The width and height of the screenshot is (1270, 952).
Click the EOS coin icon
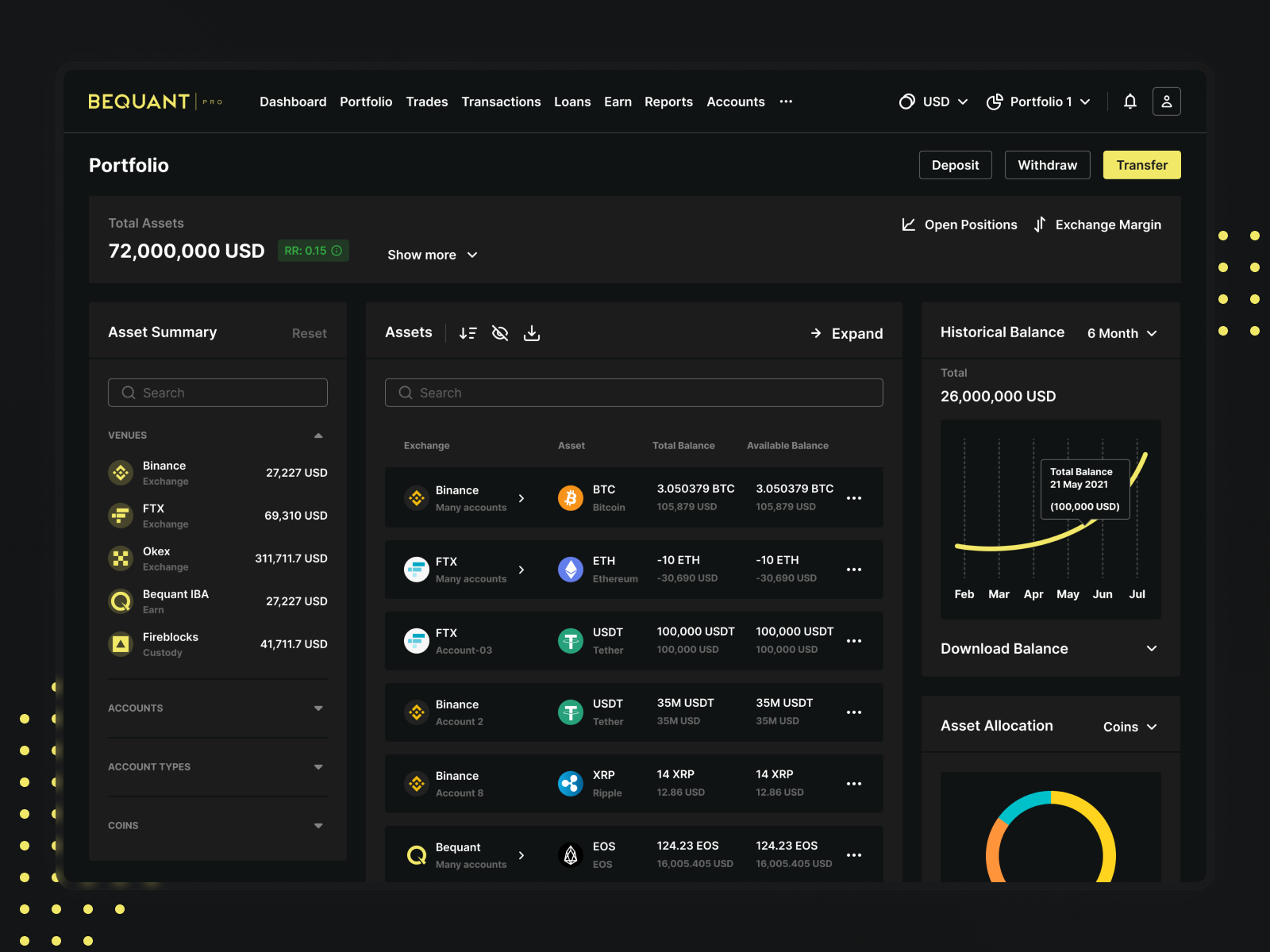(x=571, y=855)
